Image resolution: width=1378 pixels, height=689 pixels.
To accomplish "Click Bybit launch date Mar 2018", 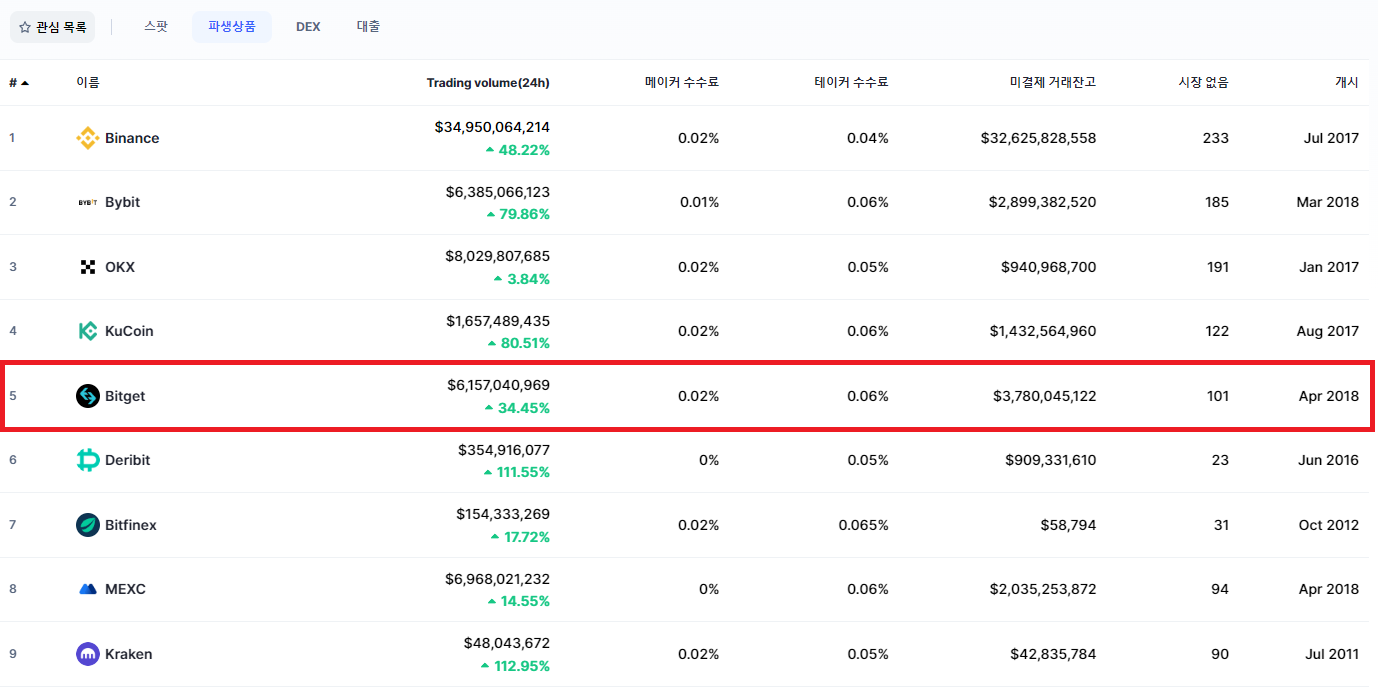I will (x=1328, y=202).
